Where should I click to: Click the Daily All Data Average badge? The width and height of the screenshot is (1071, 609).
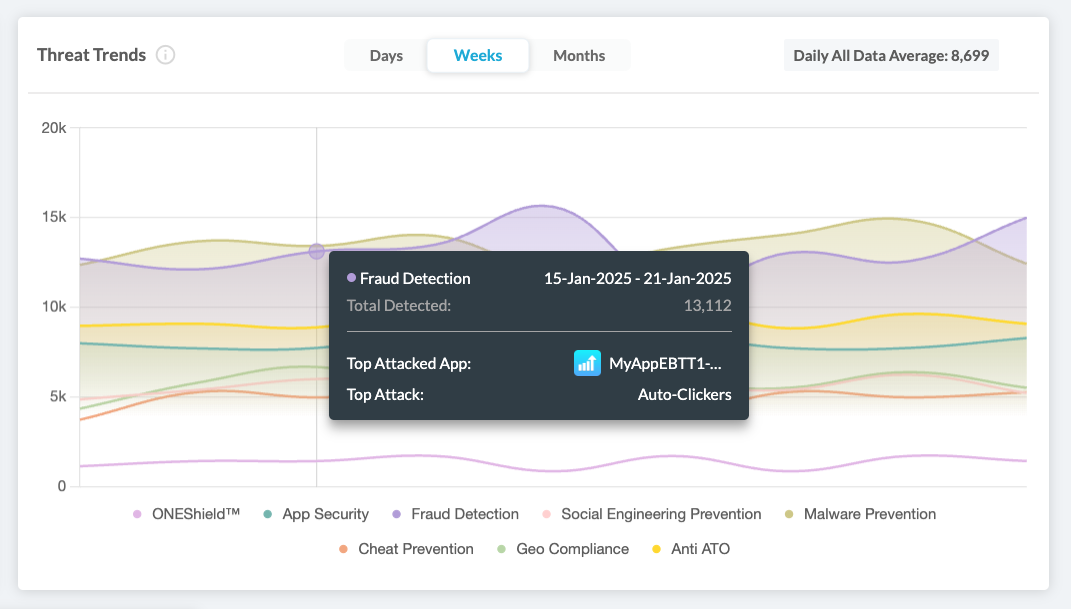(x=891, y=56)
